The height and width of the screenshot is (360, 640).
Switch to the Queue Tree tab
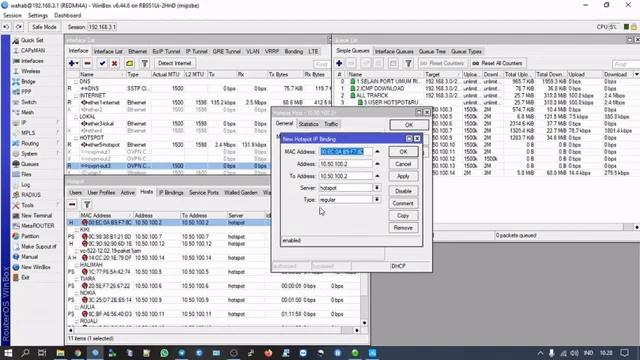(432, 51)
